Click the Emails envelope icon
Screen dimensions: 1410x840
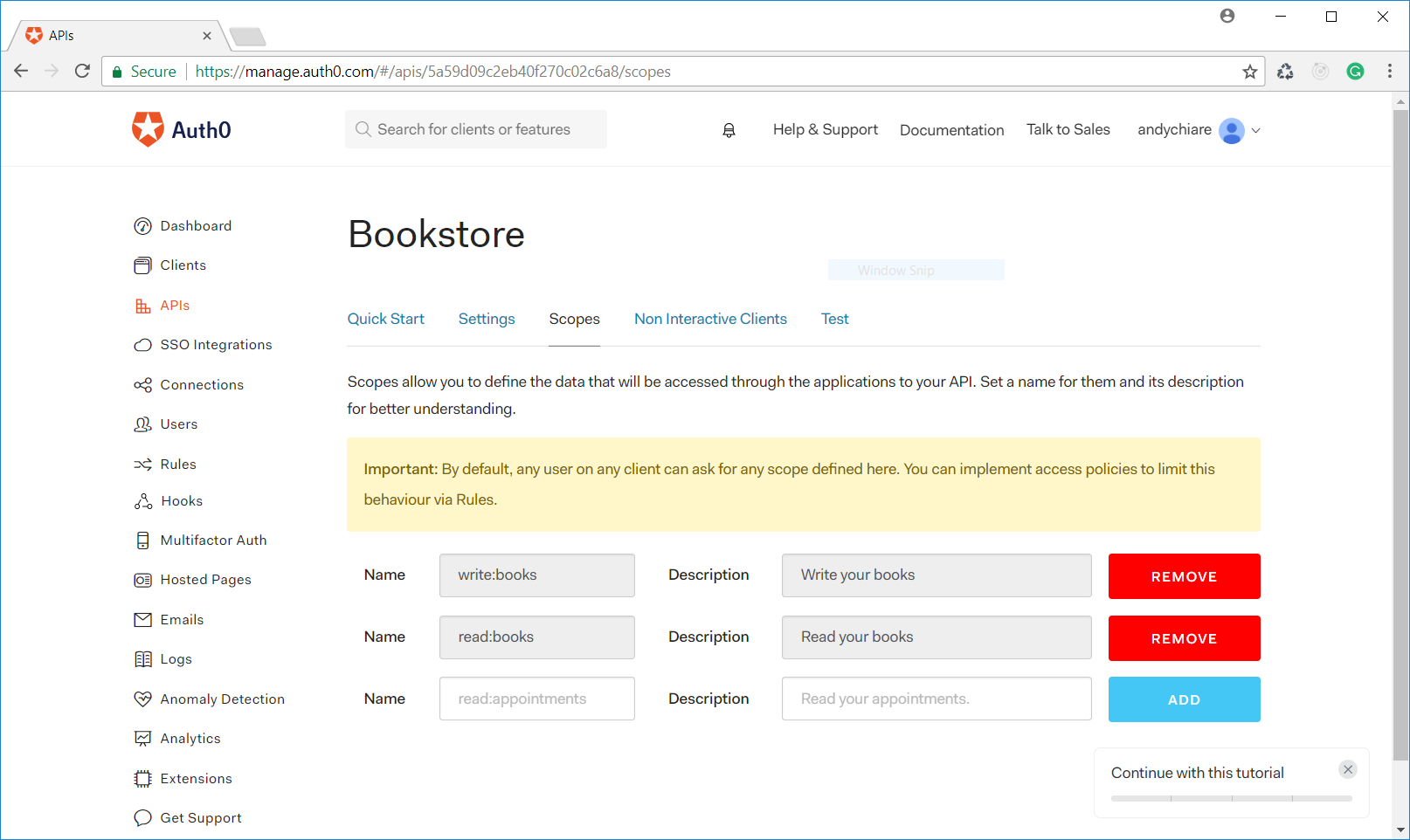[142, 620]
